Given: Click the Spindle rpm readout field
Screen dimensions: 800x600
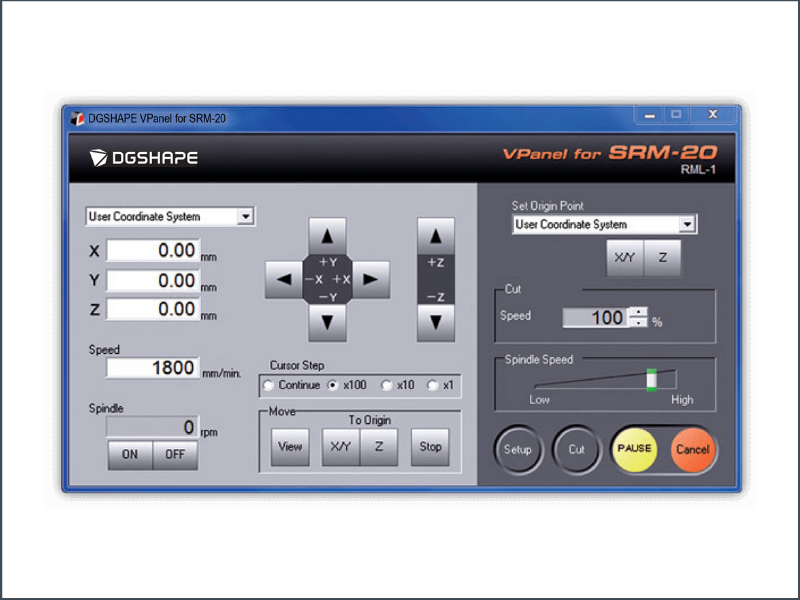Looking at the screenshot, I should pos(153,427).
